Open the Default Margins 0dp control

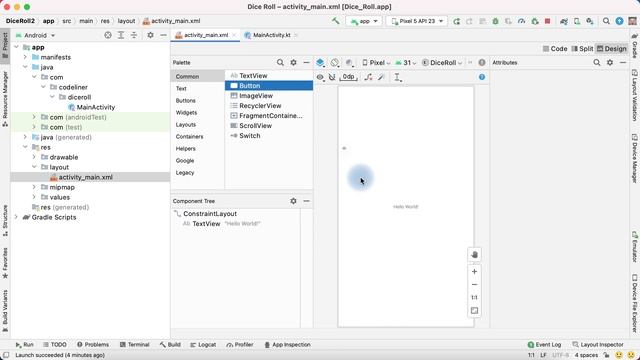pyautogui.click(x=348, y=77)
